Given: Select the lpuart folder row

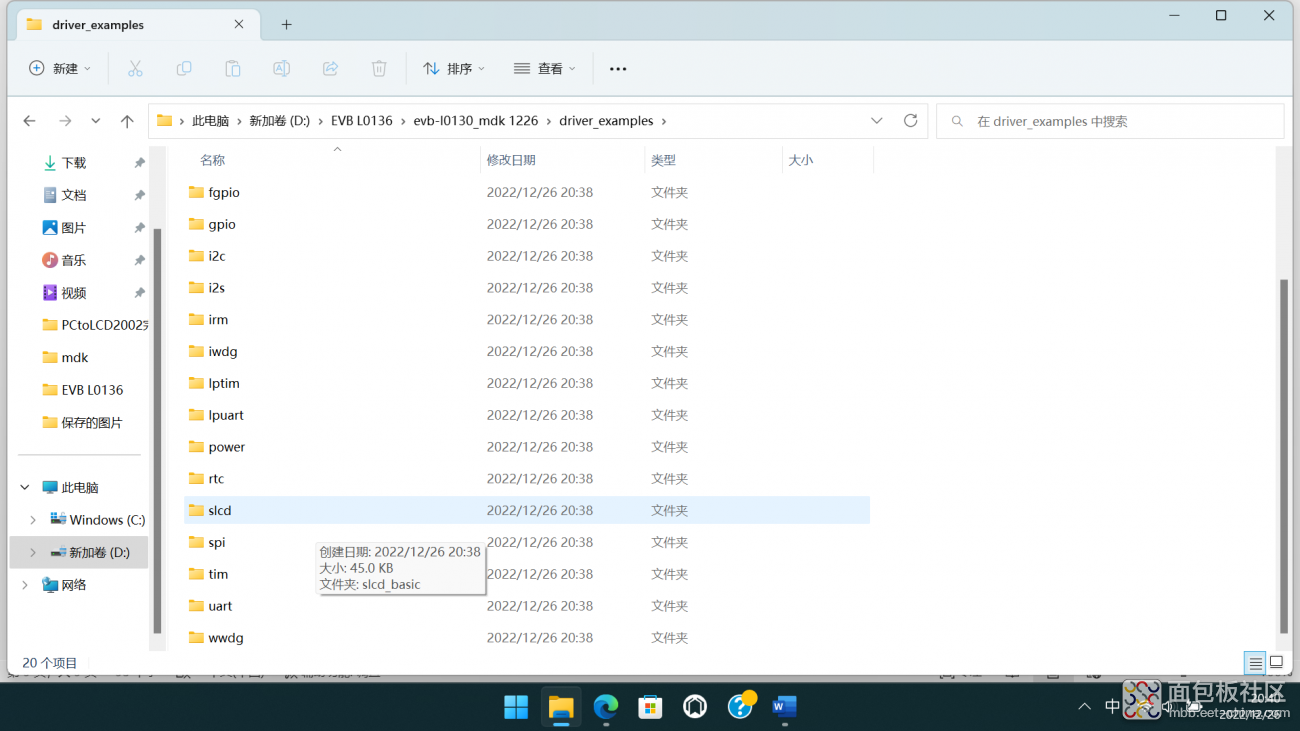Looking at the screenshot, I should click(x=527, y=415).
